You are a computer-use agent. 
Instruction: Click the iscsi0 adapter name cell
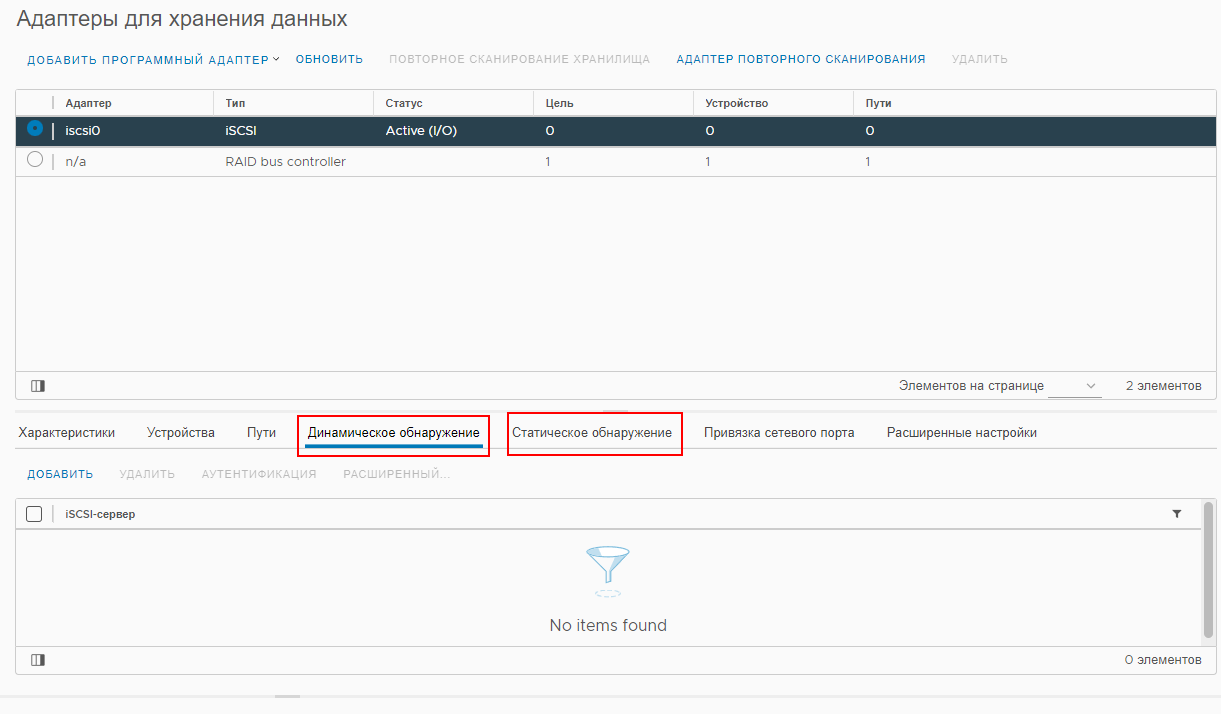pos(82,130)
